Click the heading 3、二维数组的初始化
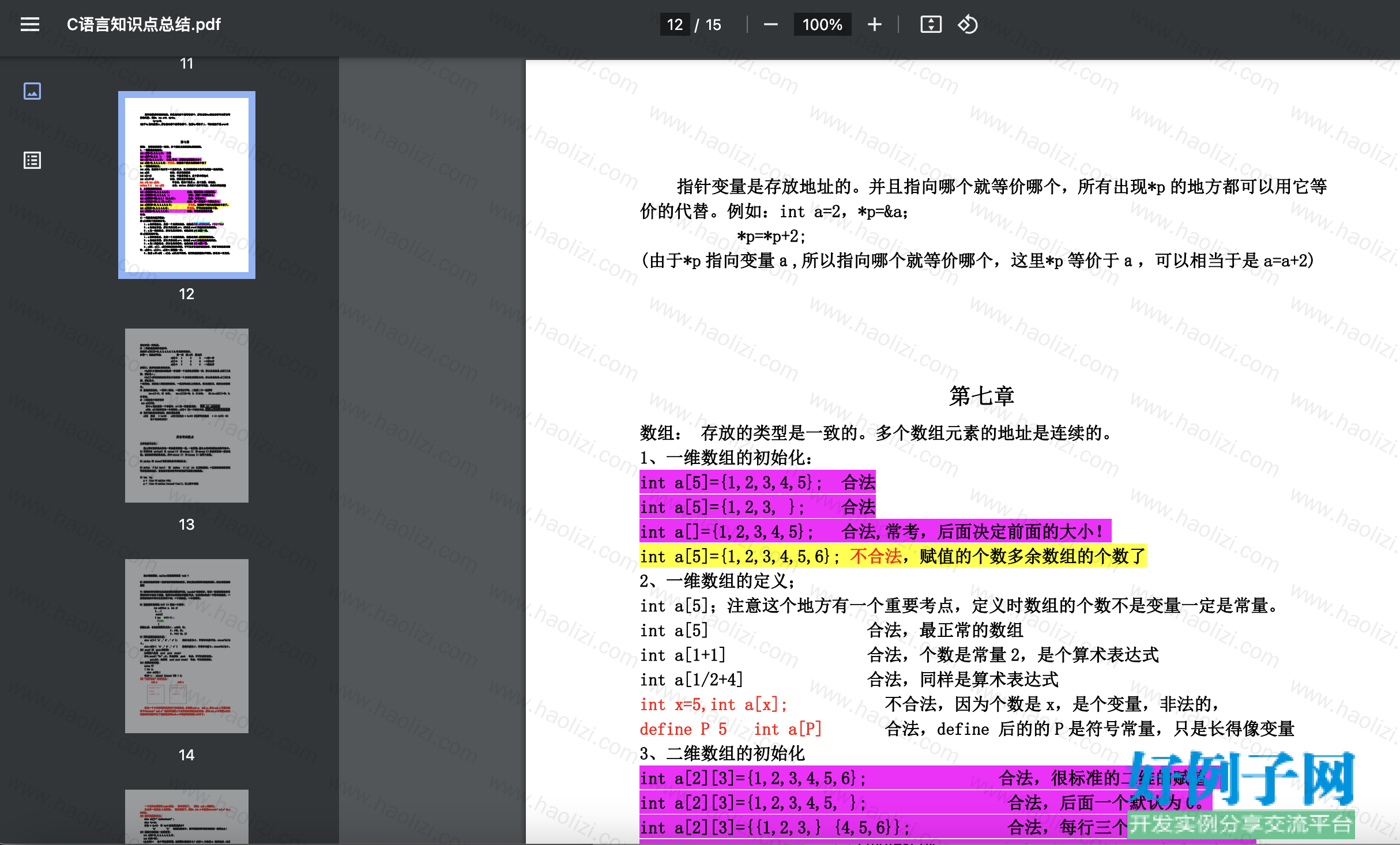The width and height of the screenshot is (1400, 845). (x=722, y=753)
